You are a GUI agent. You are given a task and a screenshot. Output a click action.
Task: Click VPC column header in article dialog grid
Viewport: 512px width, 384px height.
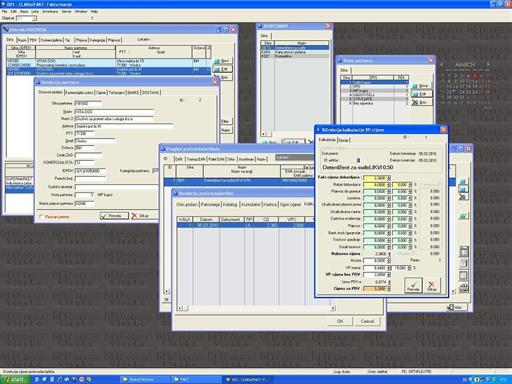(x=291, y=220)
